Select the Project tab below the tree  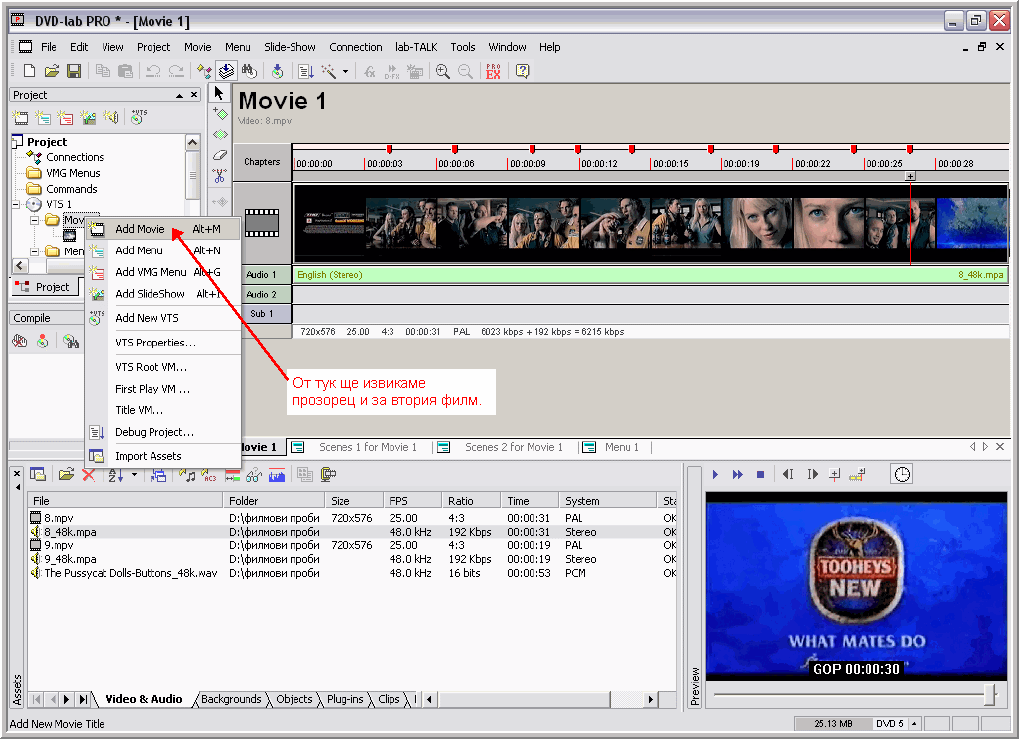pos(44,287)
